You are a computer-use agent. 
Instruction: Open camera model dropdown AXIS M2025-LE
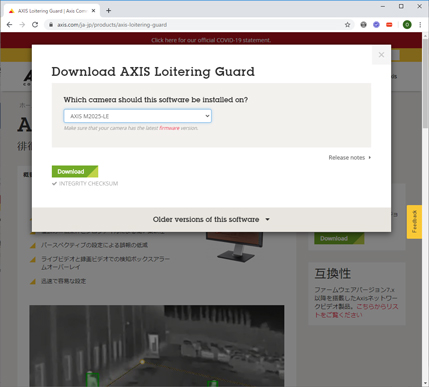137,116
